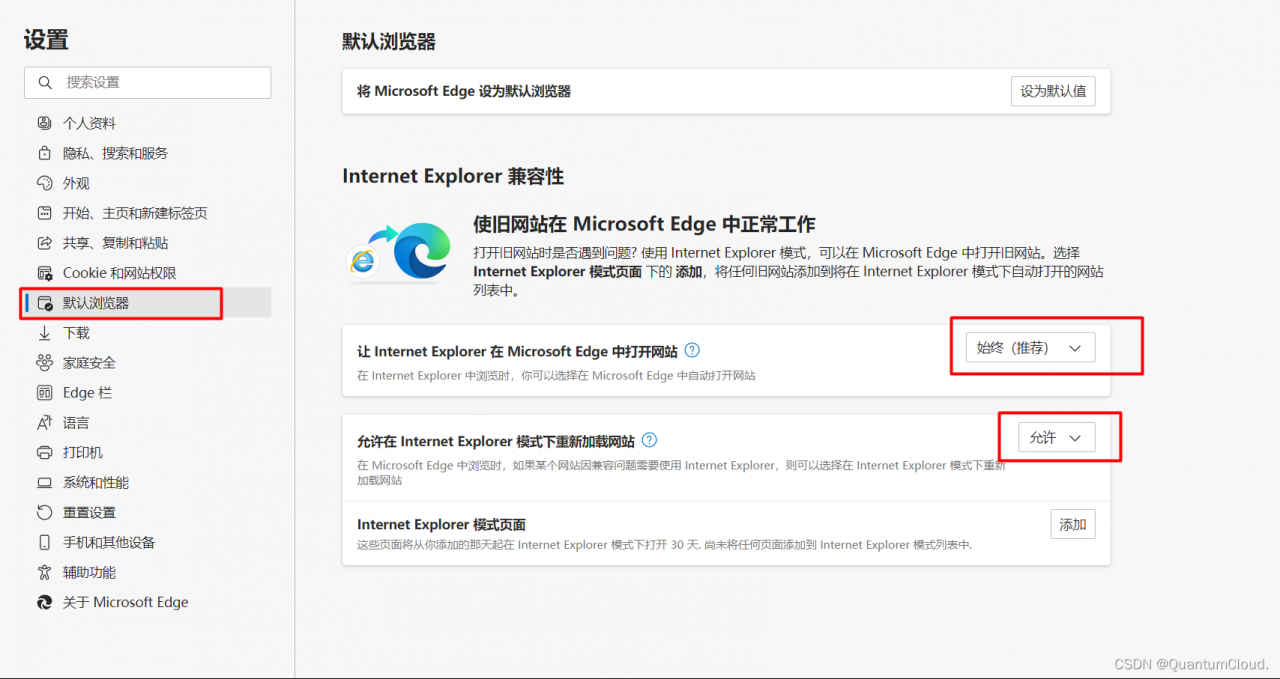Open the 始终（推荐）dropdown
1280x679 pixels.
pos(1030,348)
